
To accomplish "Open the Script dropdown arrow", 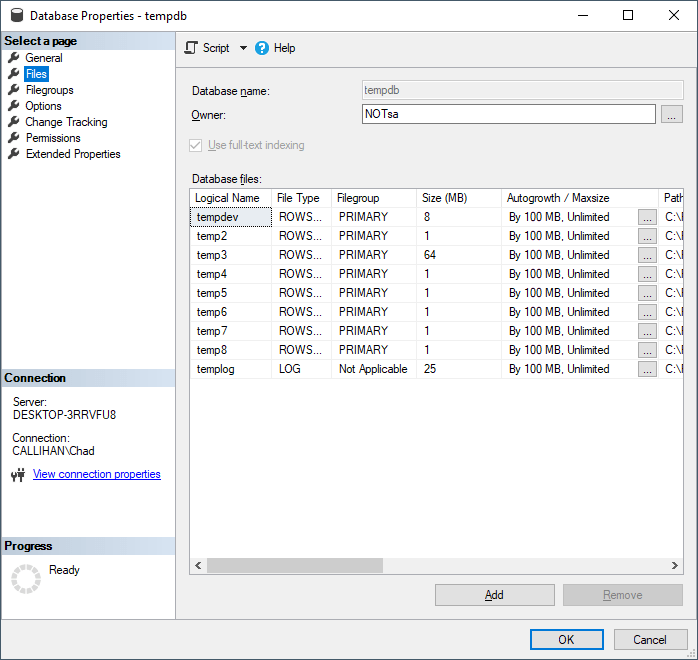I will coord(243,48).
